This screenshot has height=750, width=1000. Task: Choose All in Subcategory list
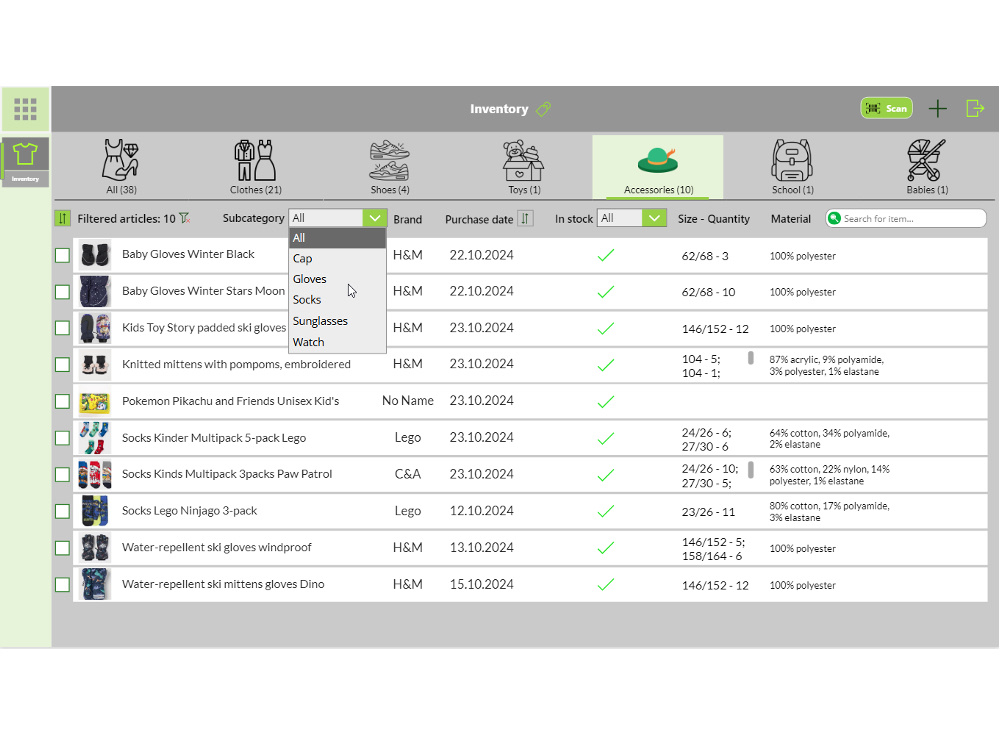pos(337,238)
